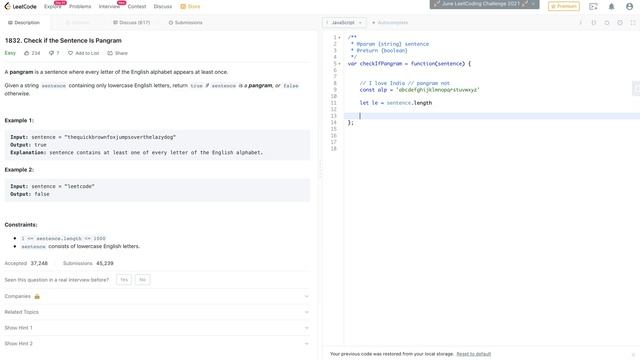Screen dimensions: 640x360
Task: Click Add to List heart button
Action: click(x=83, y=53)
